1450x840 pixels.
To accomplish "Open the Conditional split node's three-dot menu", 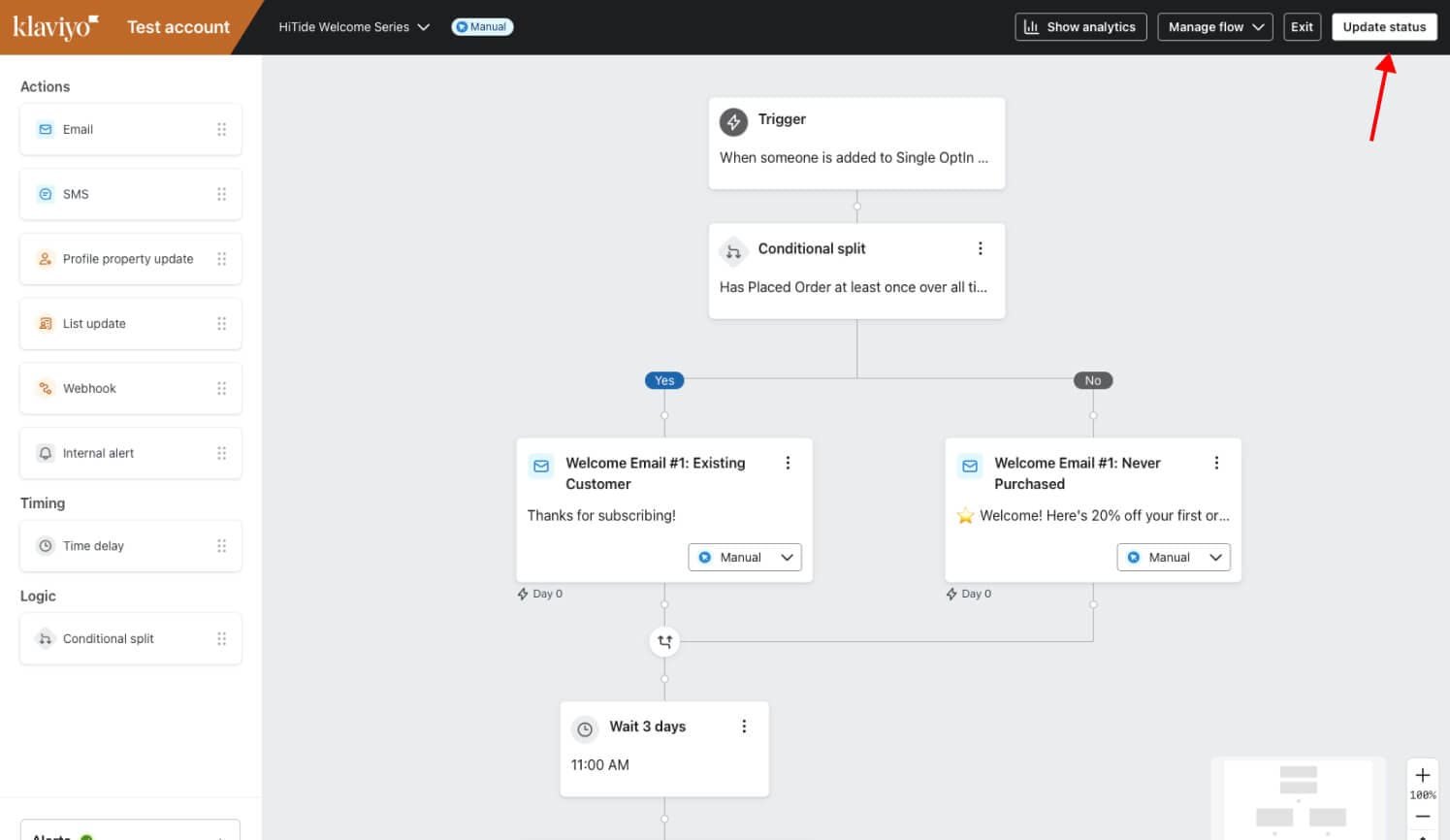I will click(980, 249).
